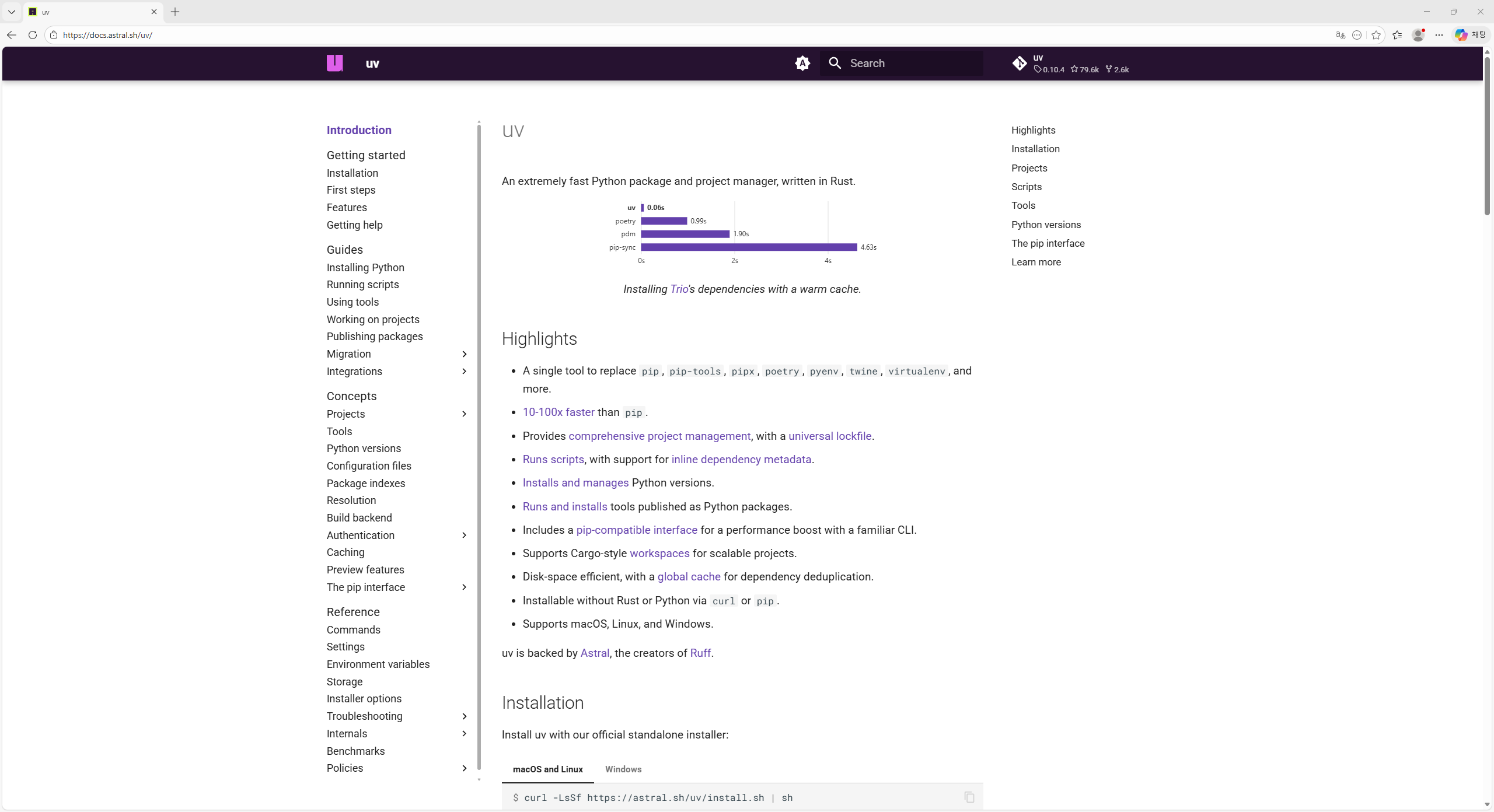This screenshot has height=812, width=1494.
Task: Refresh the page with reload icon
Action: coord(33,35)
